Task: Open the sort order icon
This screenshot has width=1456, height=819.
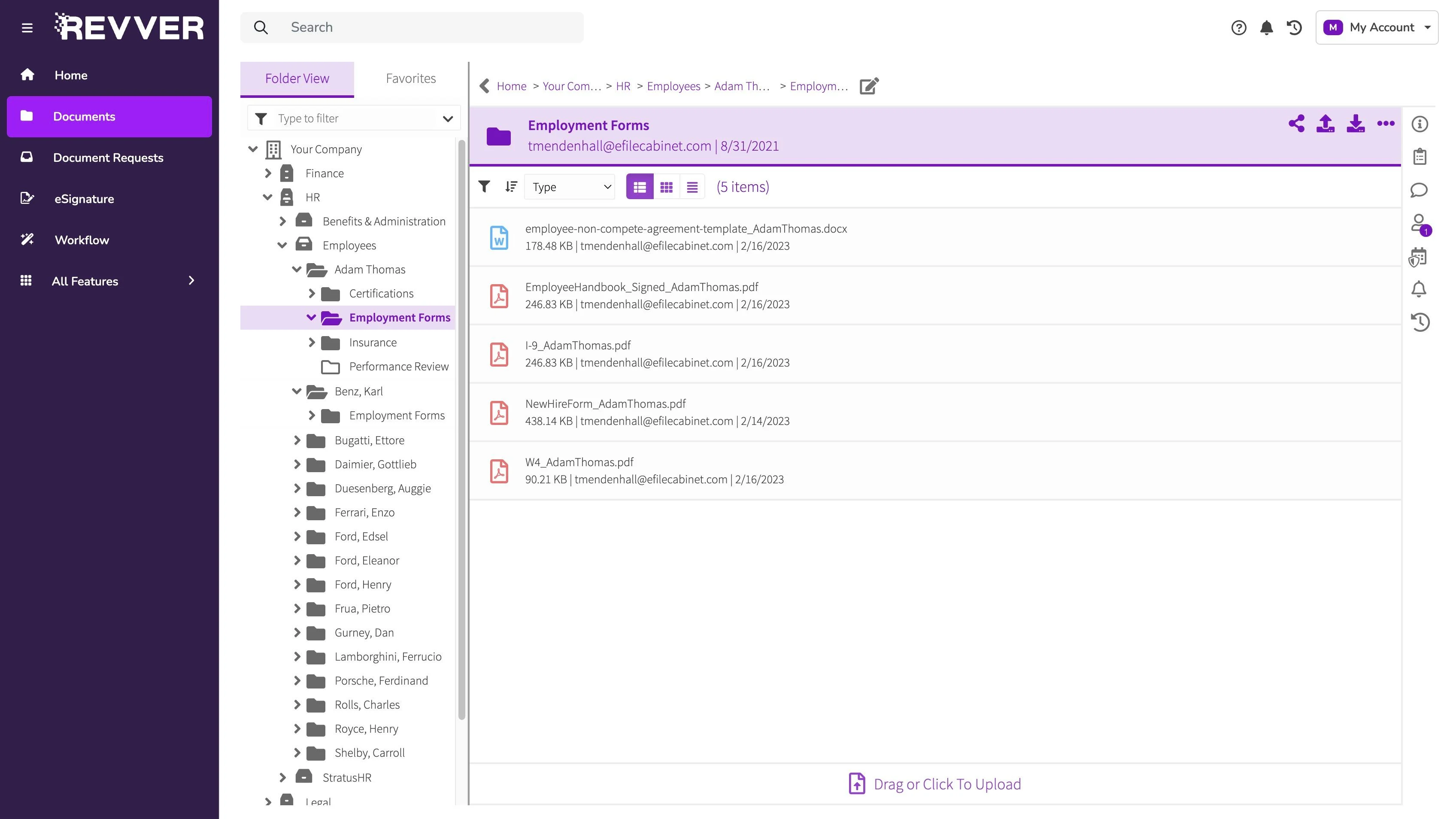Action: [x=511, y=187]
